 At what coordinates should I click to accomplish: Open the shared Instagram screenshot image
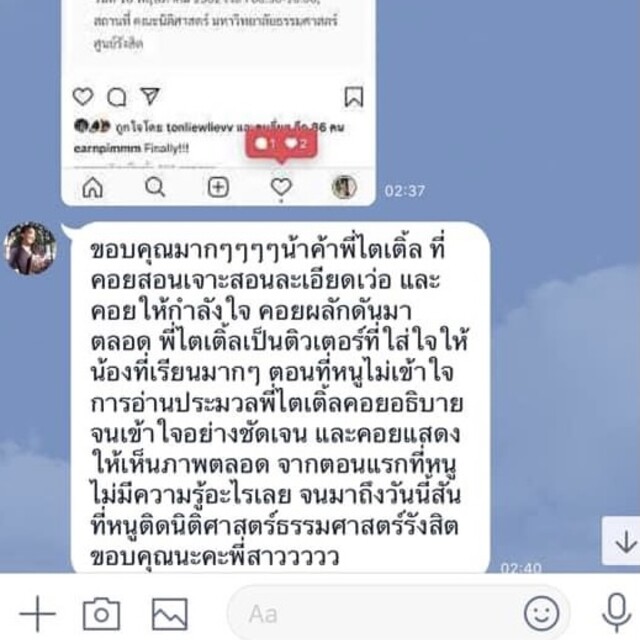coord(218,103)
